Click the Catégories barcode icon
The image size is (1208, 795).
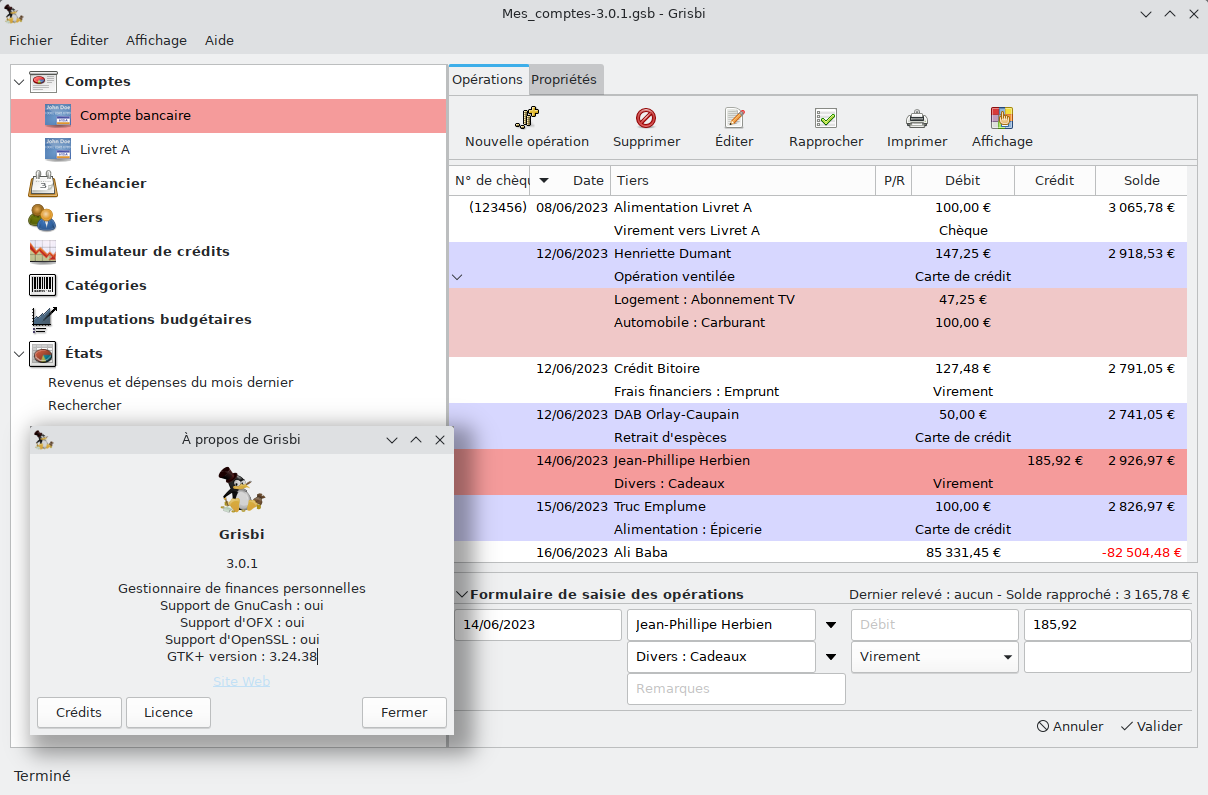tap(43, 285)
